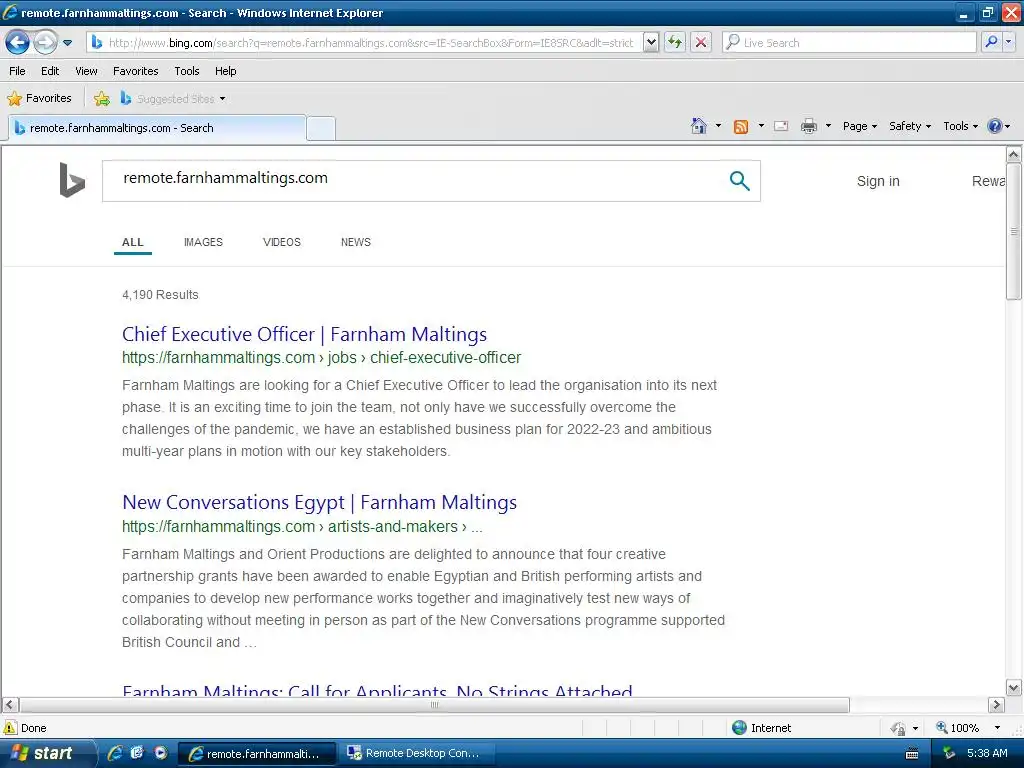Click the Refresh page icon
Viewport: 1024px width, 768px height.
(675, 42)
